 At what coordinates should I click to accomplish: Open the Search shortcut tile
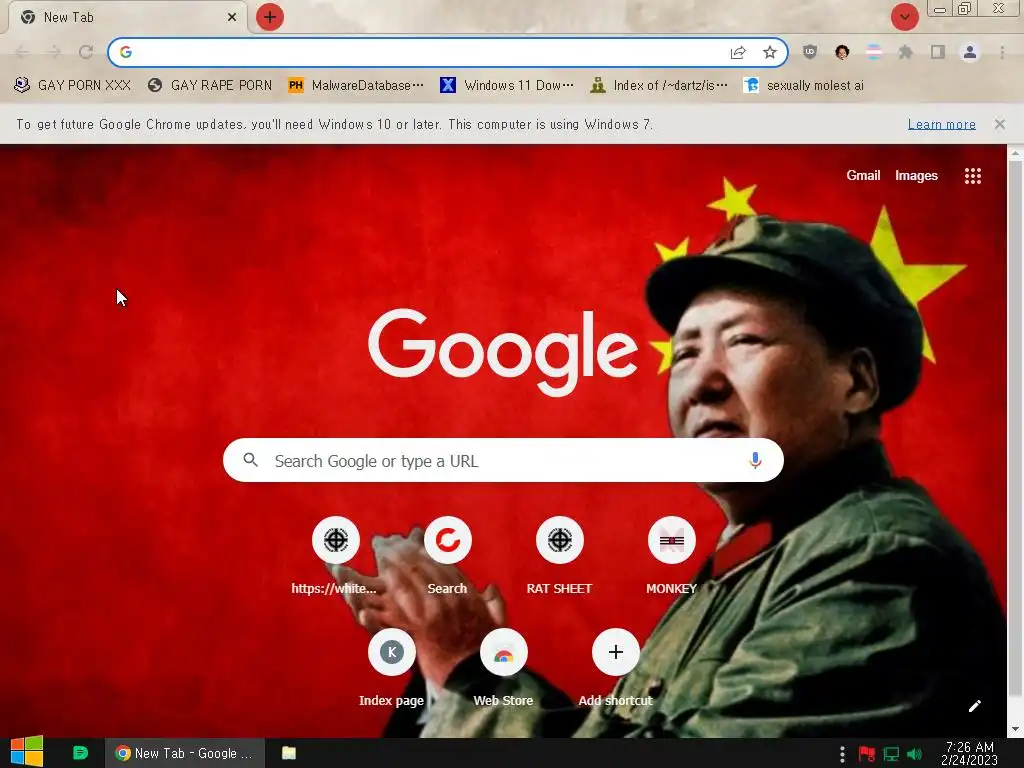(447, 555)
